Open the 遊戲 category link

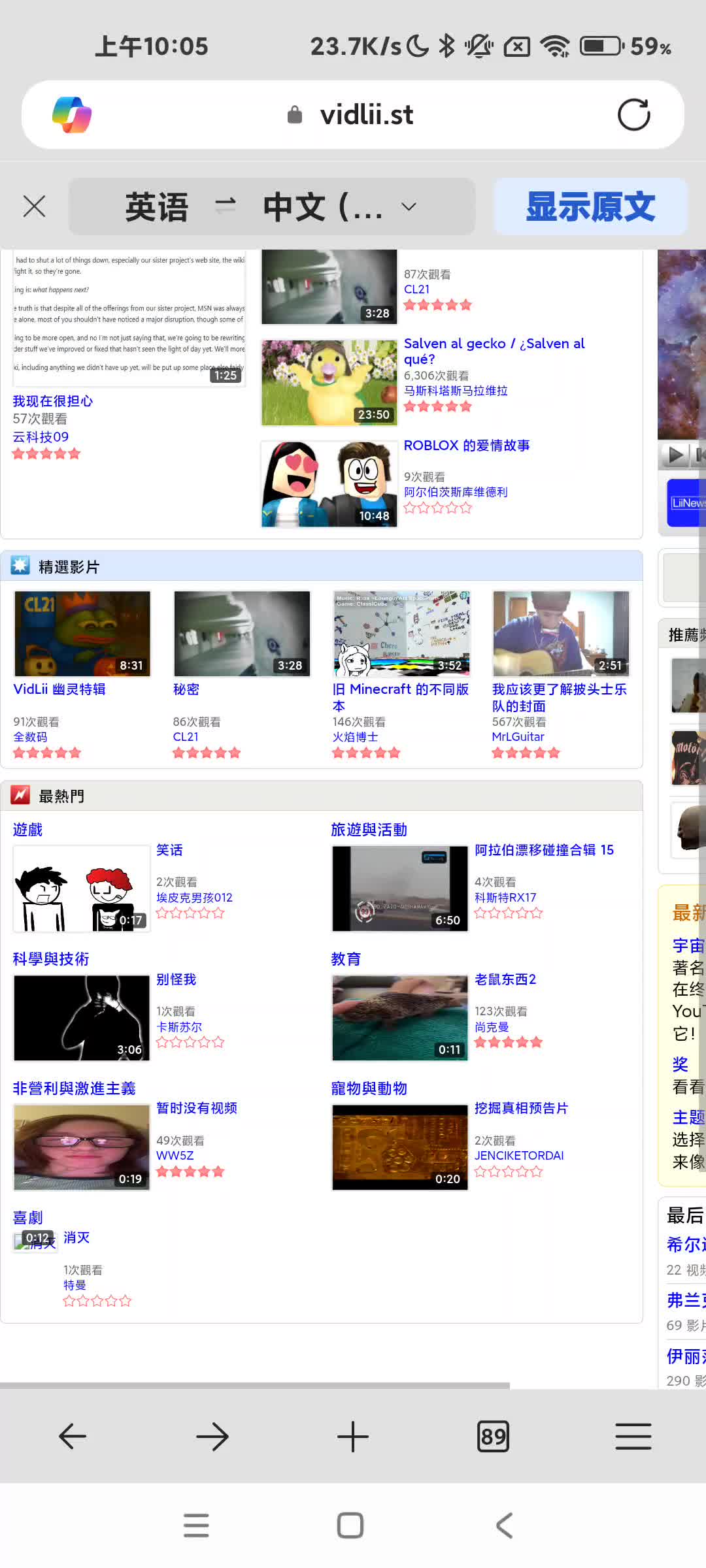coord(27,830)
